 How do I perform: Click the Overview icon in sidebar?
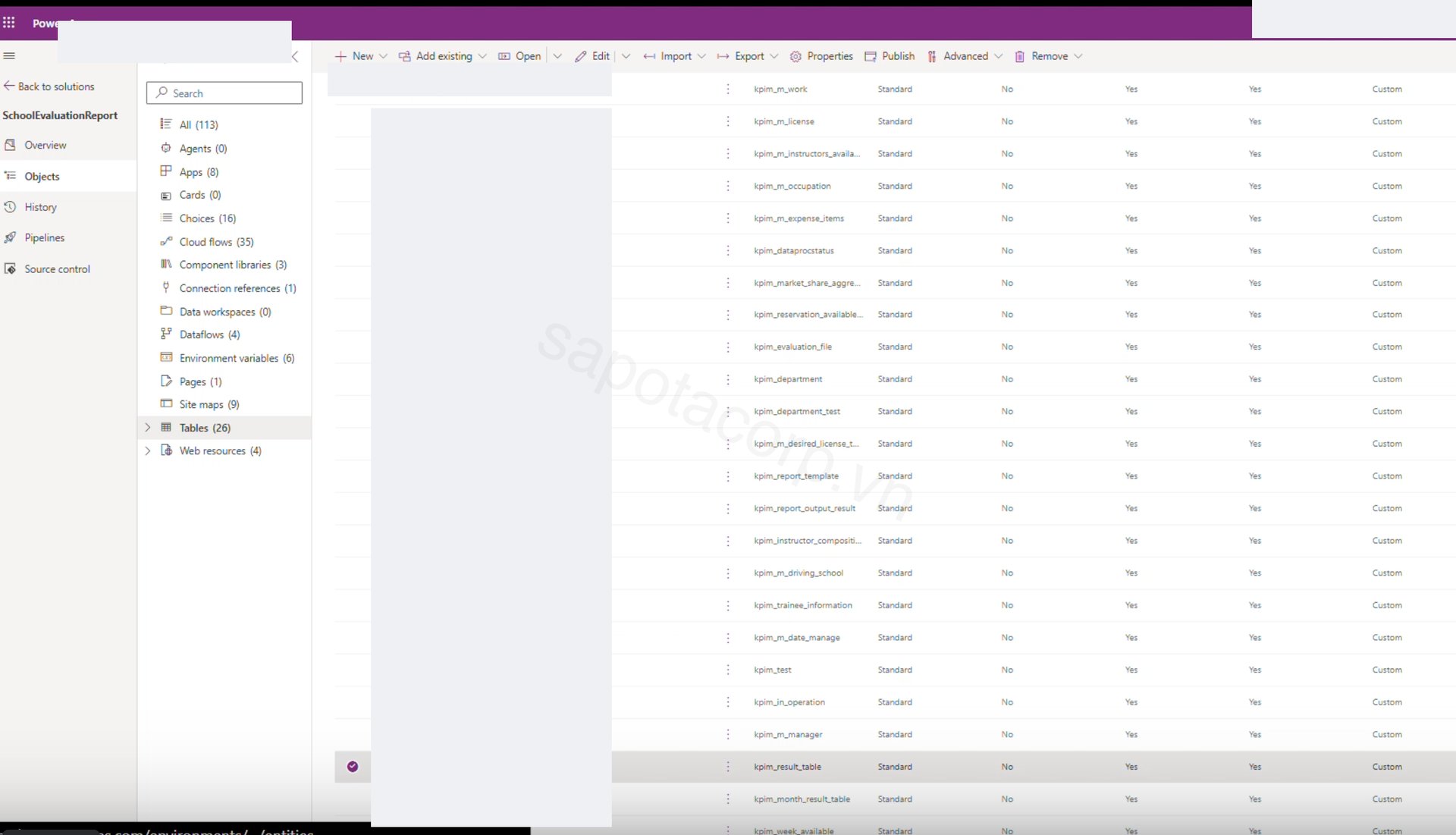point(10,145)
